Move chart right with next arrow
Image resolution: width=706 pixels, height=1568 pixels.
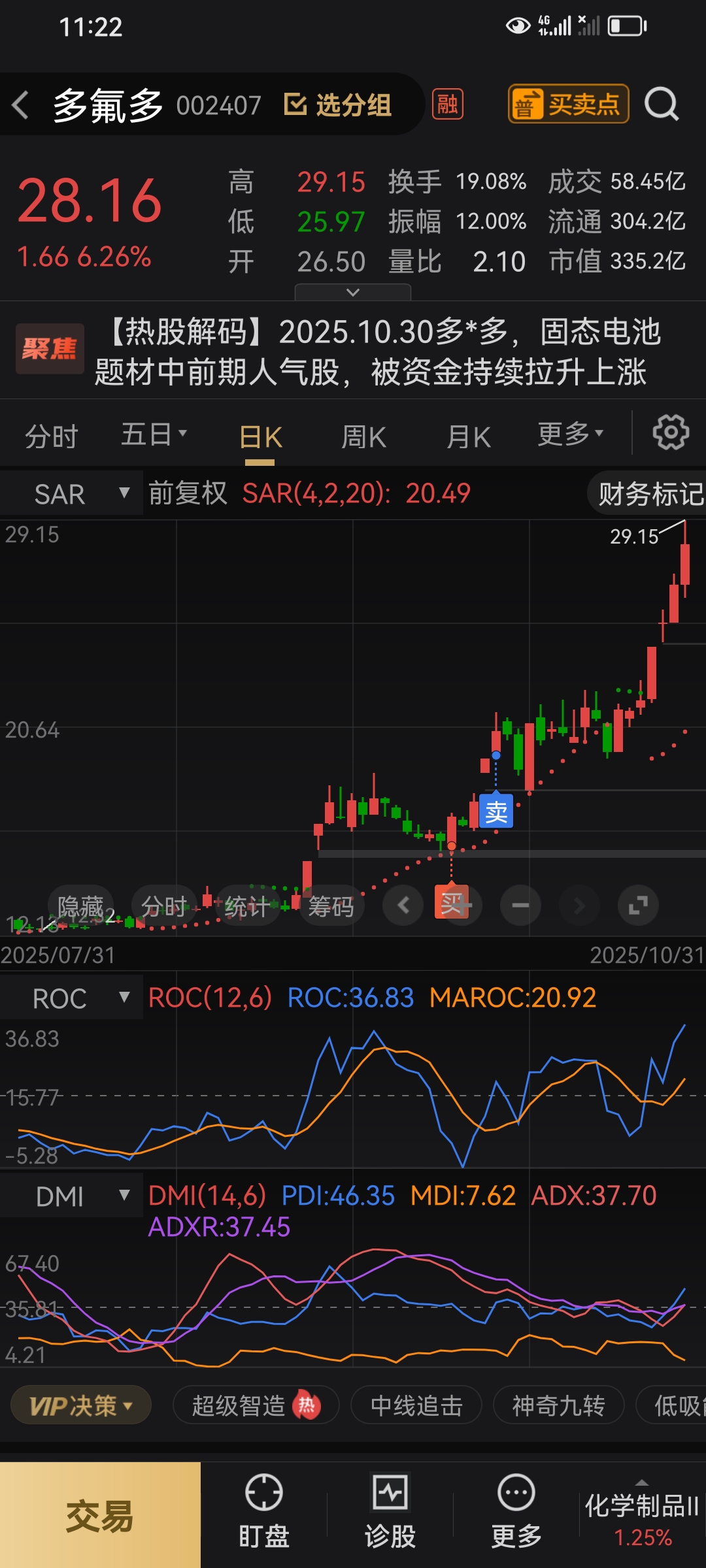pyautogui.click(x=579, y=906)
